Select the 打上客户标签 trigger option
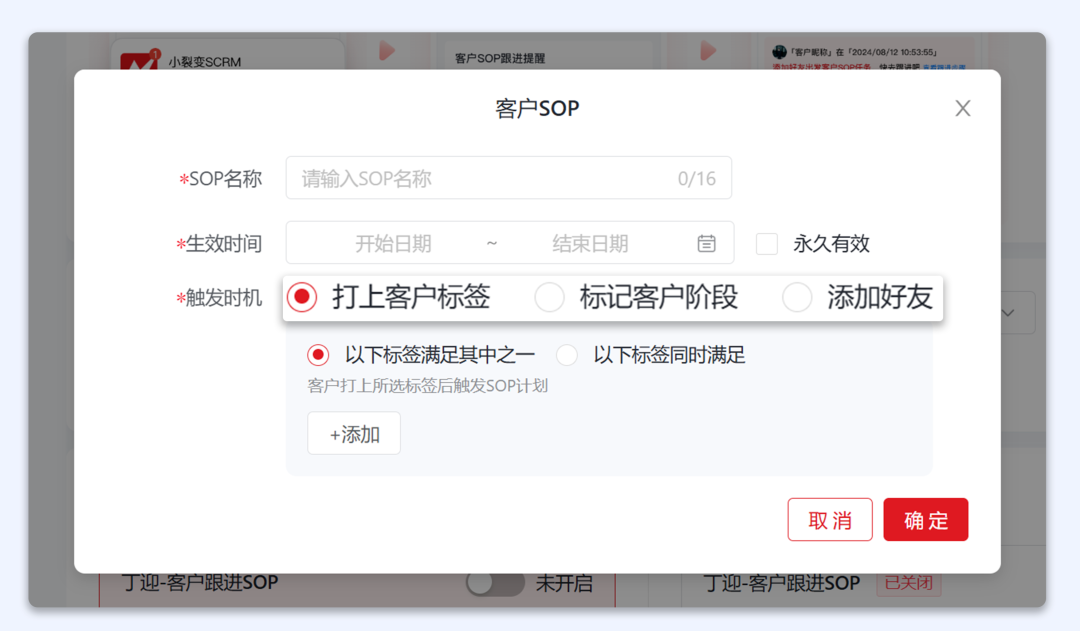This screenshot has height=631, width=1080. pos(302,297)
